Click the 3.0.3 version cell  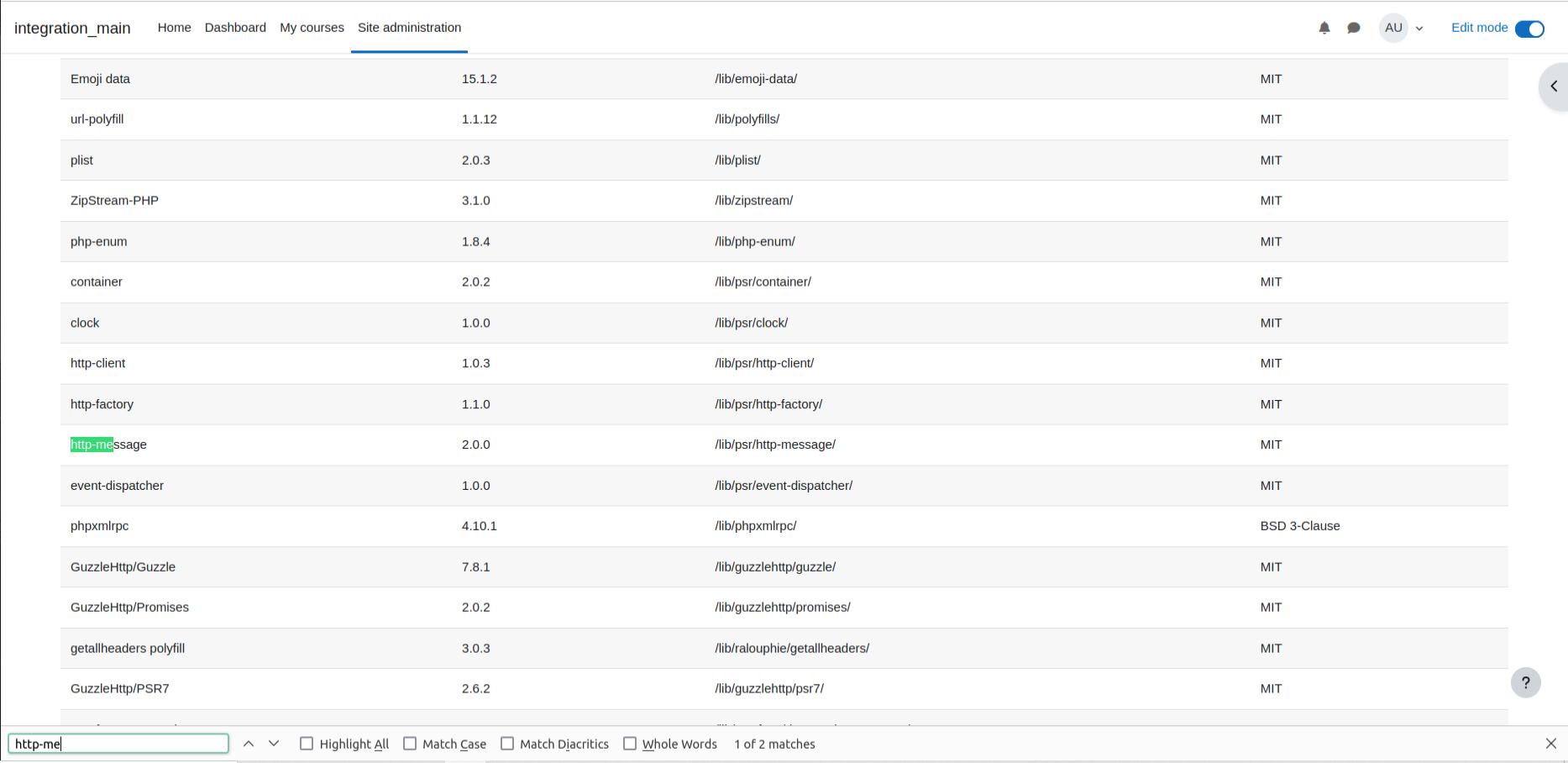[x=476, y=650]
